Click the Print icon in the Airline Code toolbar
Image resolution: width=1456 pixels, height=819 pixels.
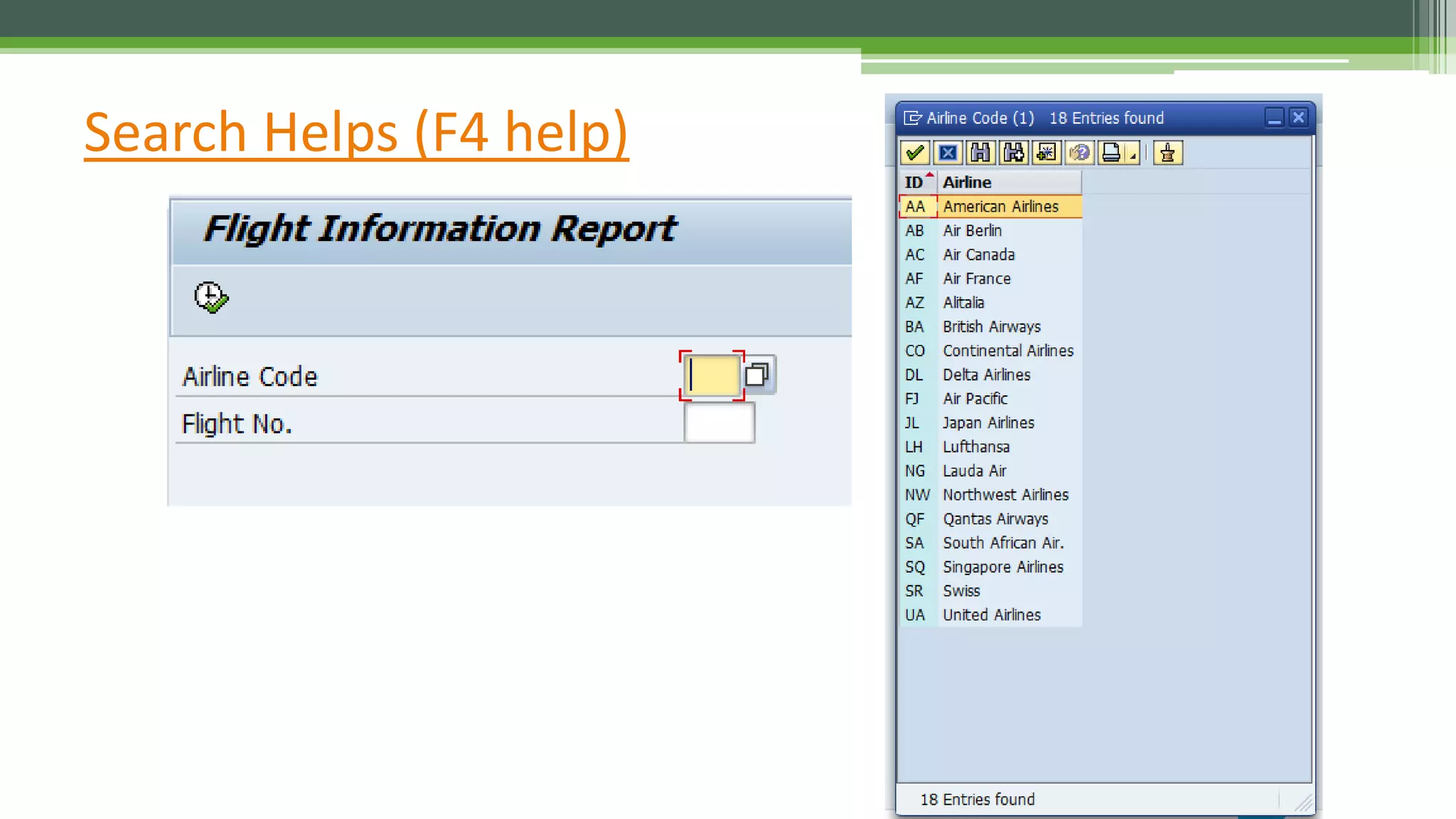coord(1111,153)
